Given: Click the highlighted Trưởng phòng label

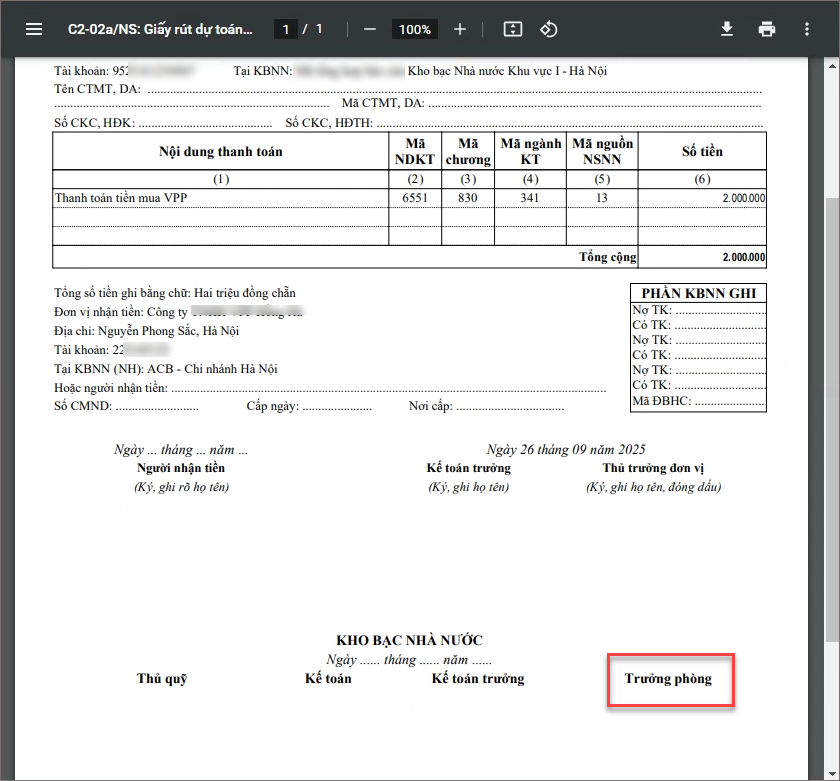Looking at the screenshot, I should (668, 679).
